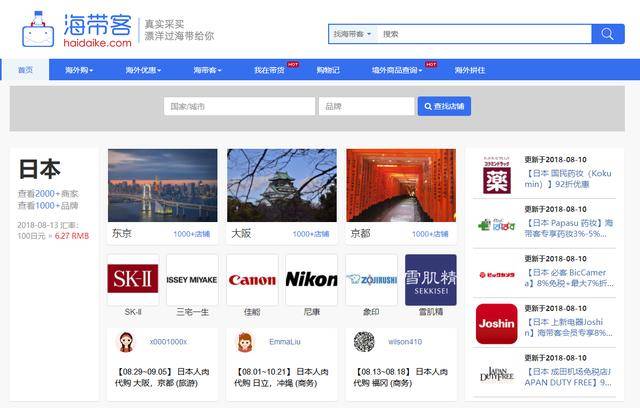The width and height of the screenshot is (640, 408).
Task: Open the 购物记 menu item
Action: coord(328,70)
